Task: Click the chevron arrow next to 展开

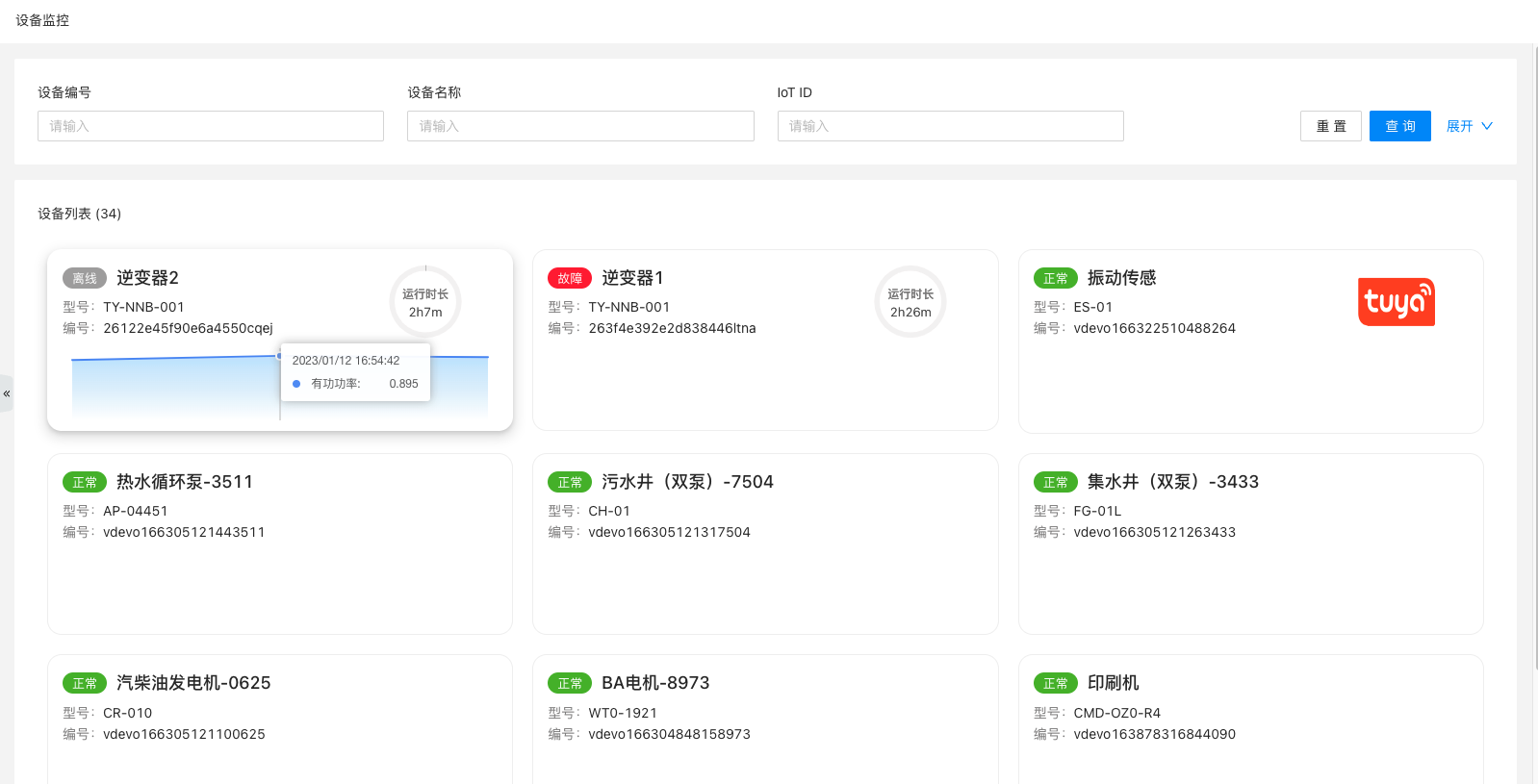Action: [1487, 126]
